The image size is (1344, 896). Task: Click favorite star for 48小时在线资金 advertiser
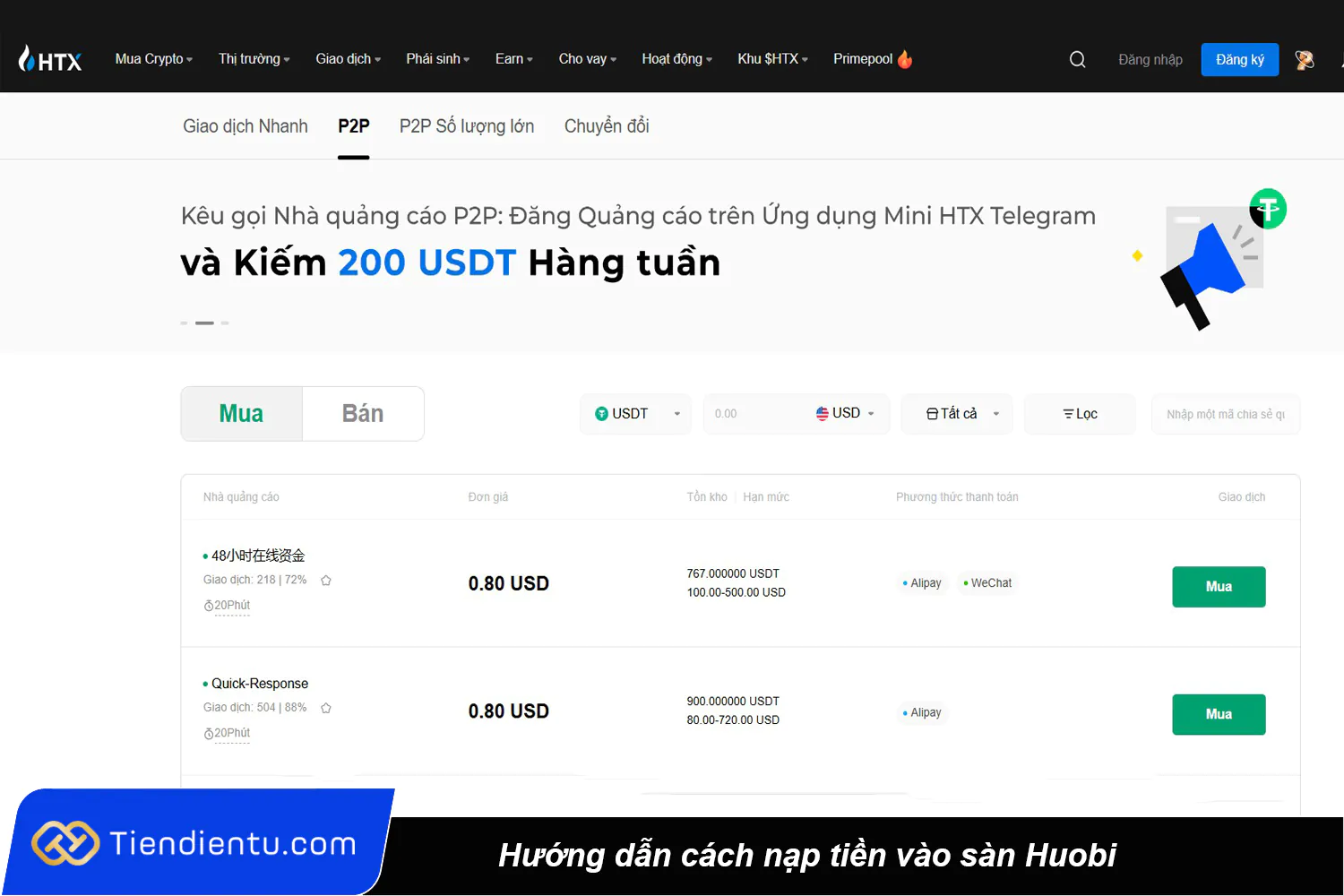pos(326,581)
